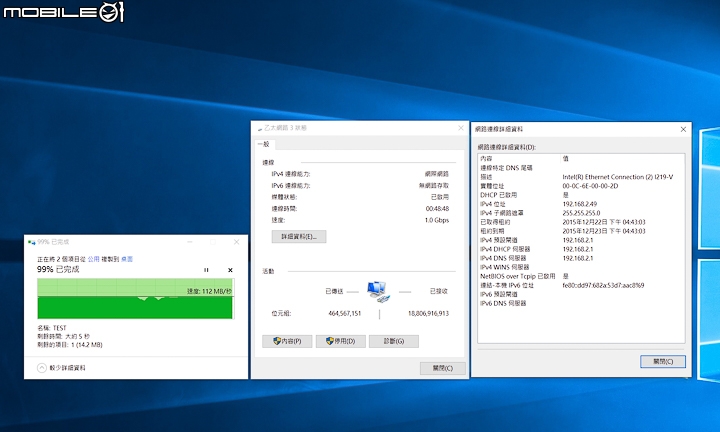This screenshot has width=720, height=432.
Task: Select IPv4 address 192.168.2.49
Action: tap(579, 204)
